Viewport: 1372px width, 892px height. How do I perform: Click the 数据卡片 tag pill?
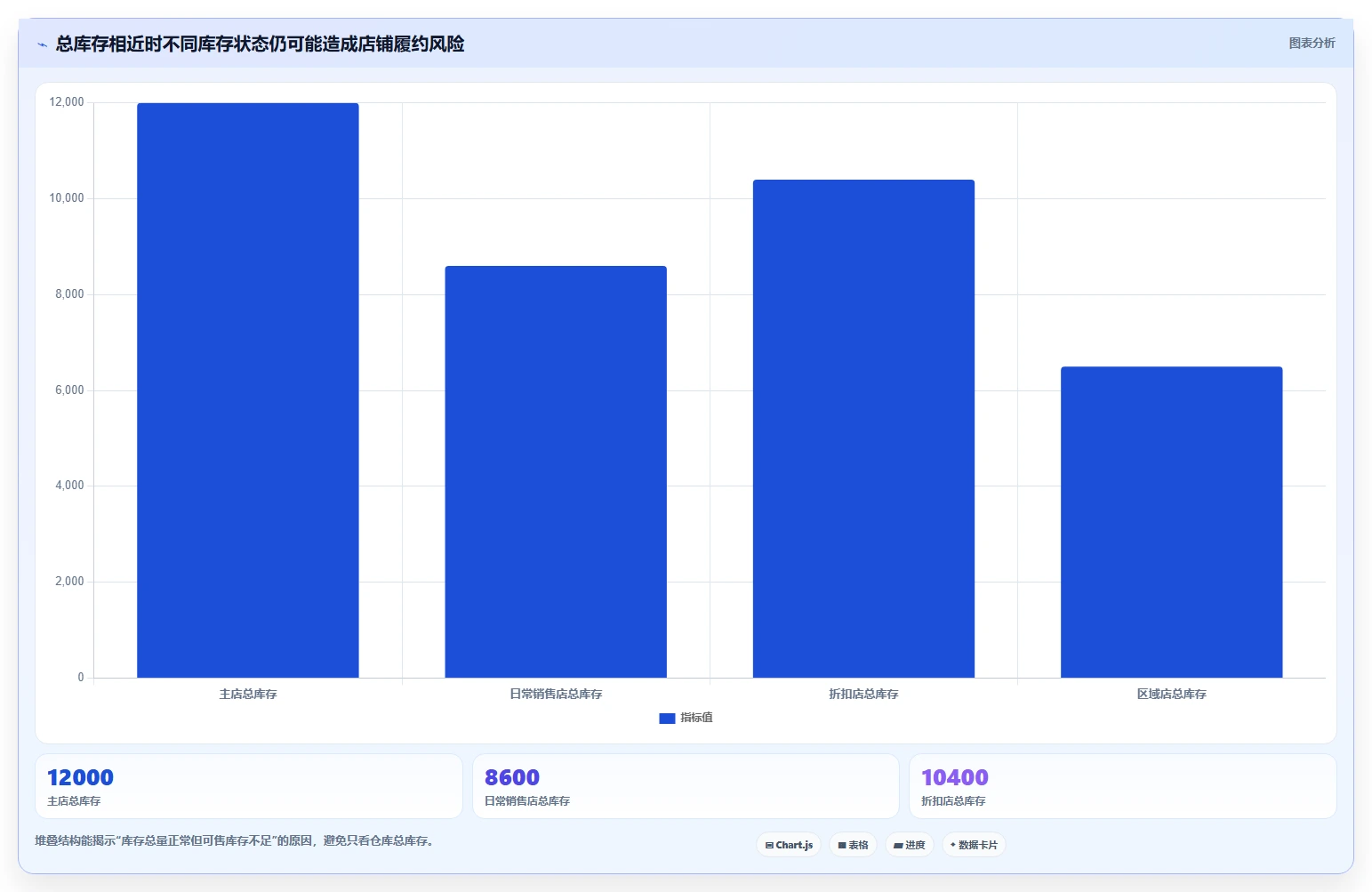point(974,845)
